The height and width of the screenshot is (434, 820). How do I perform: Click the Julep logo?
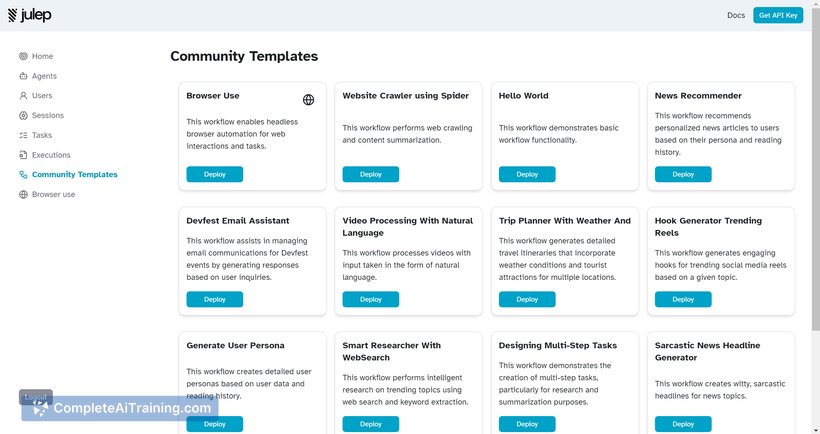pyautogui.click(x=30, y=15)
